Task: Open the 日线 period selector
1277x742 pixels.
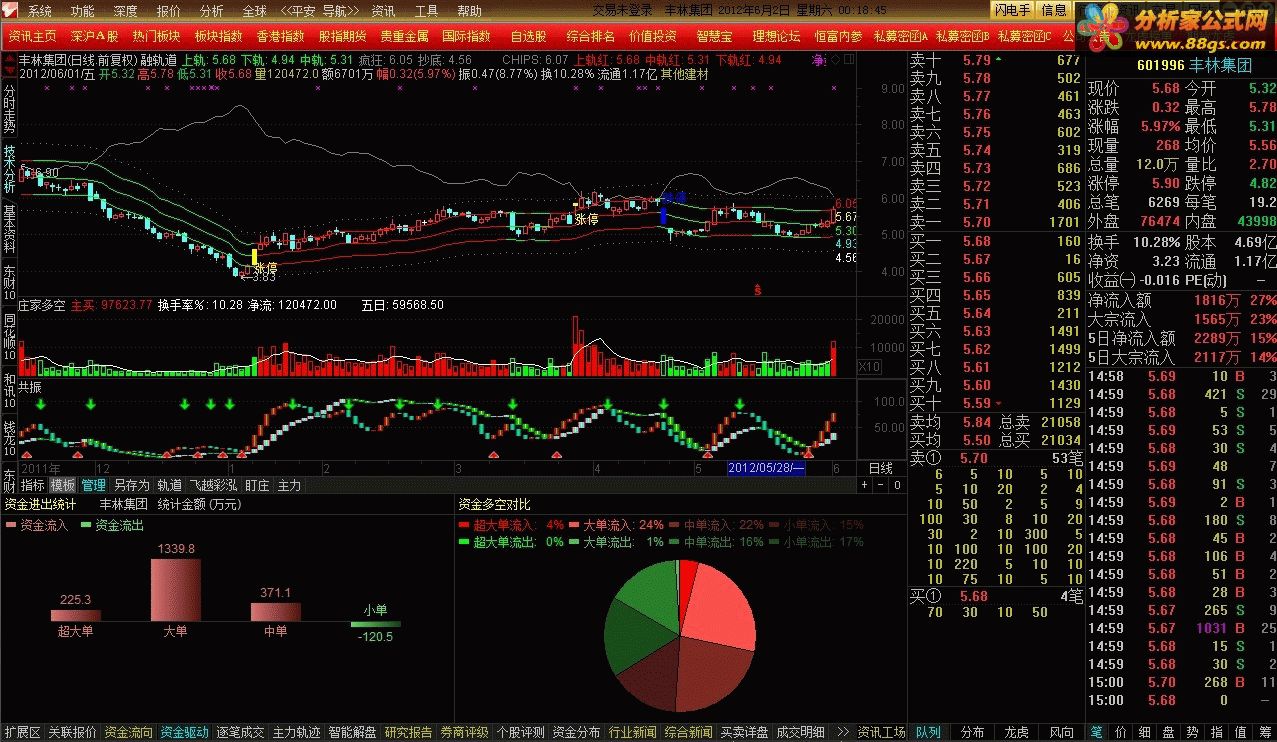Action: click(881, 468)
